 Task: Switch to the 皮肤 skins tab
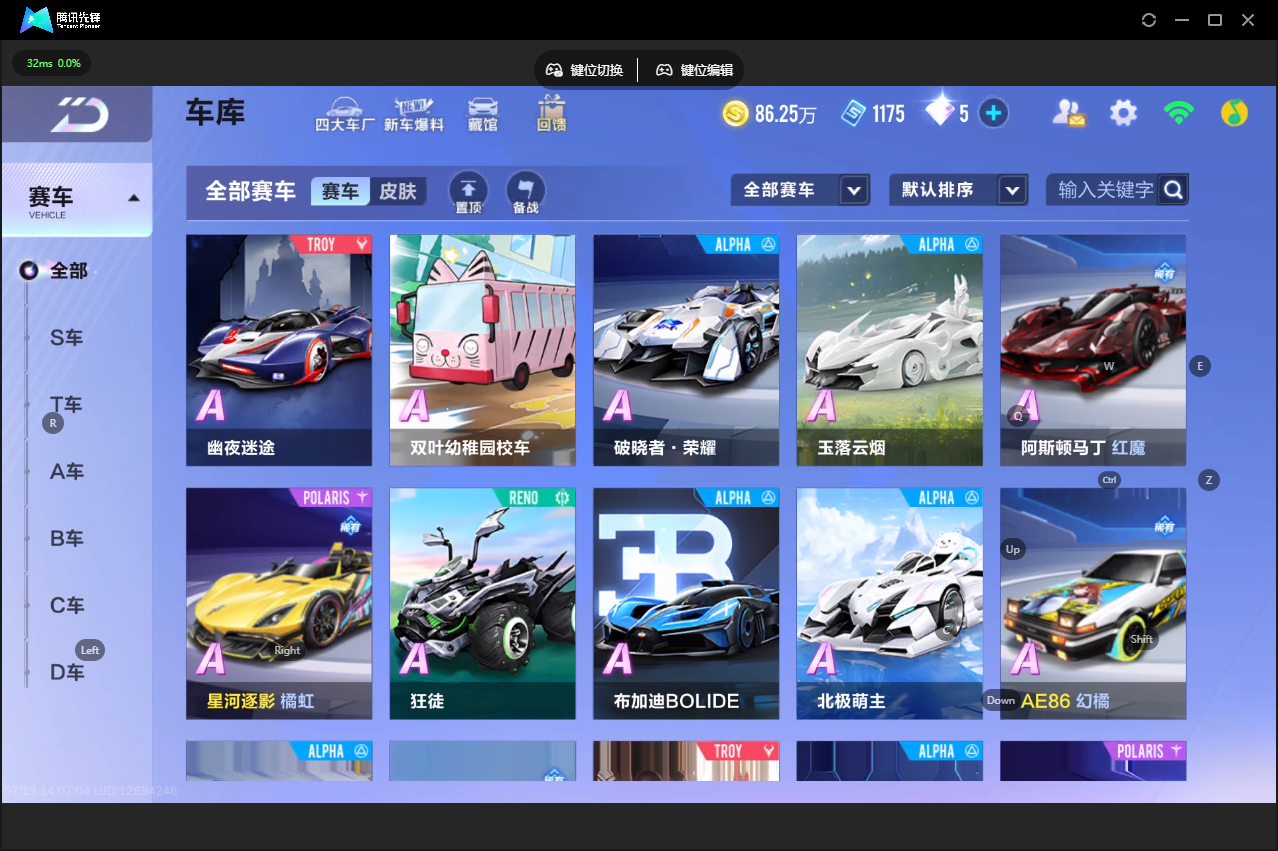[x=398, y=191]
